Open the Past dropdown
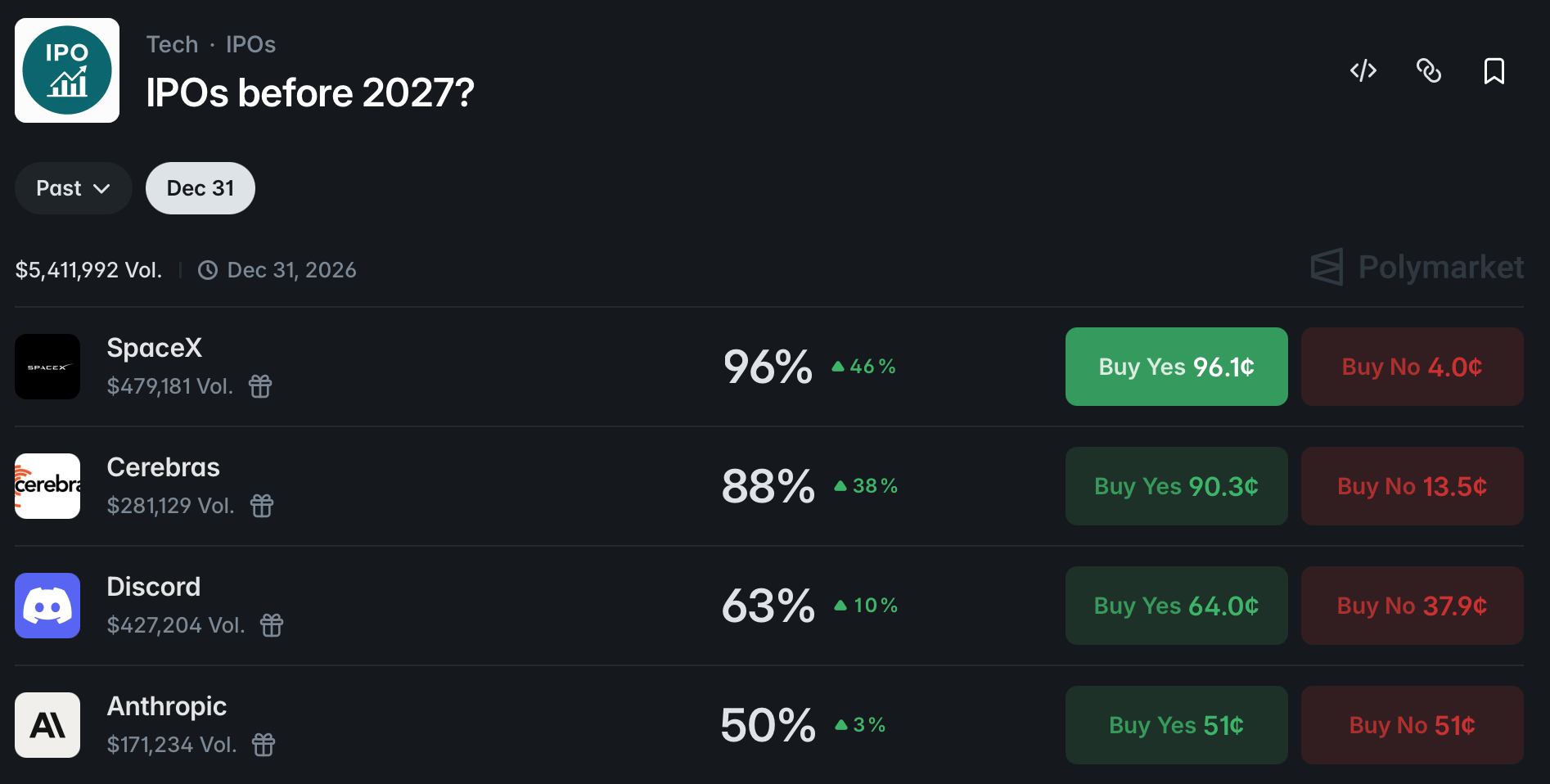Viewport: 1550px width, 784px height. click(73, 188)
